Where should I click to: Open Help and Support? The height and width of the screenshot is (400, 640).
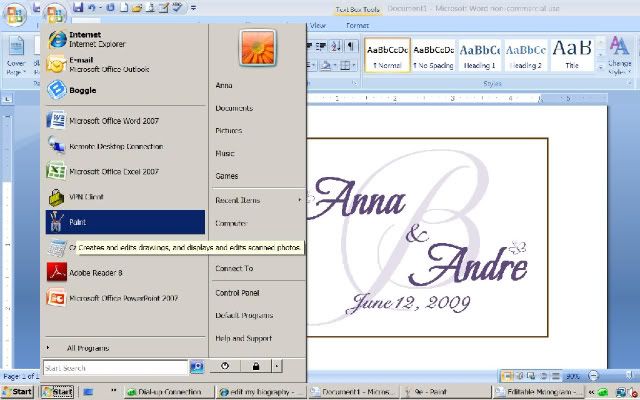pos(243,338)
